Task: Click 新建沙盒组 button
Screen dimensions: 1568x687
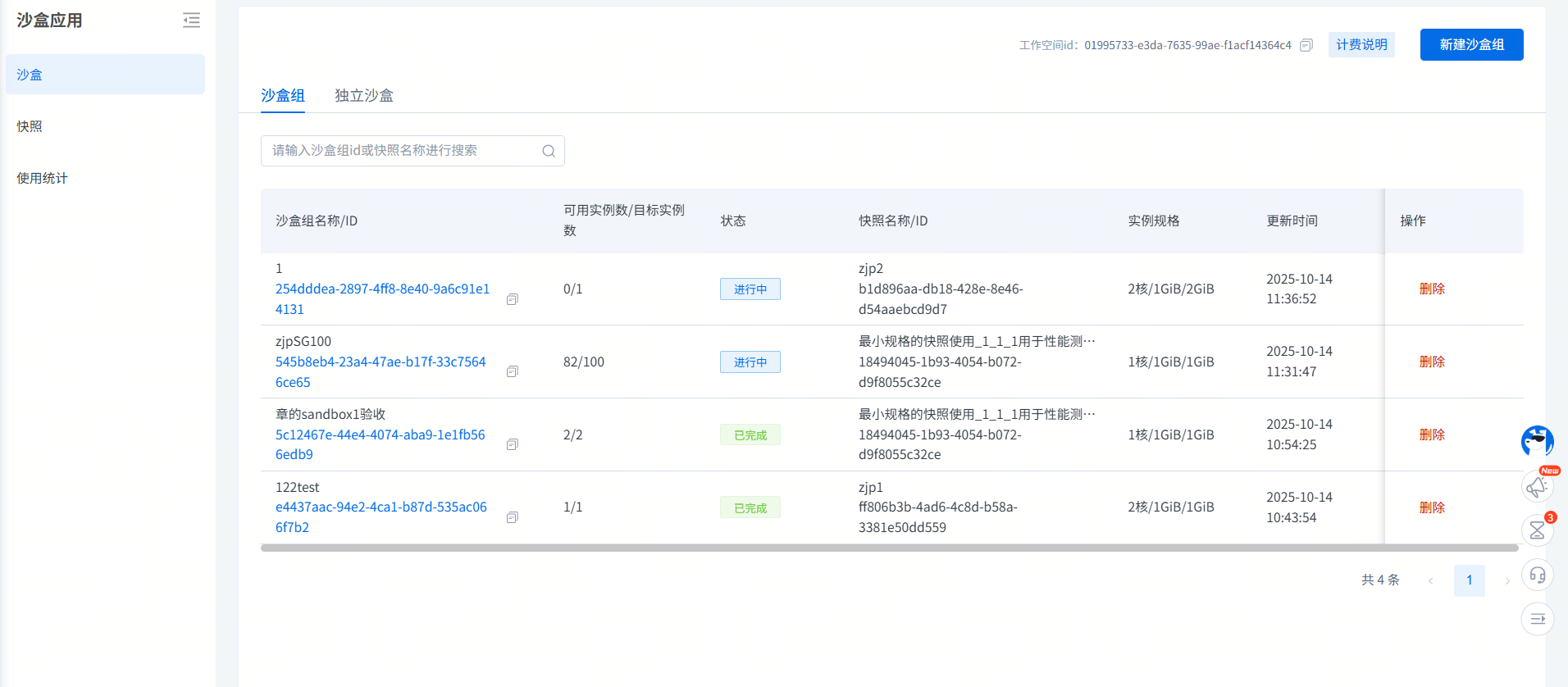Action: pos(1471,45)
